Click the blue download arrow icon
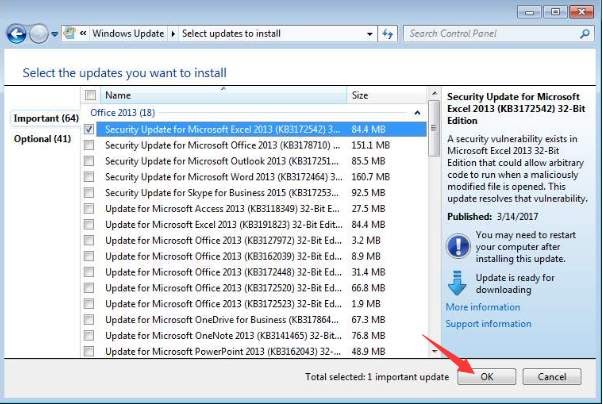603x404 pixels. click(457, 283)
